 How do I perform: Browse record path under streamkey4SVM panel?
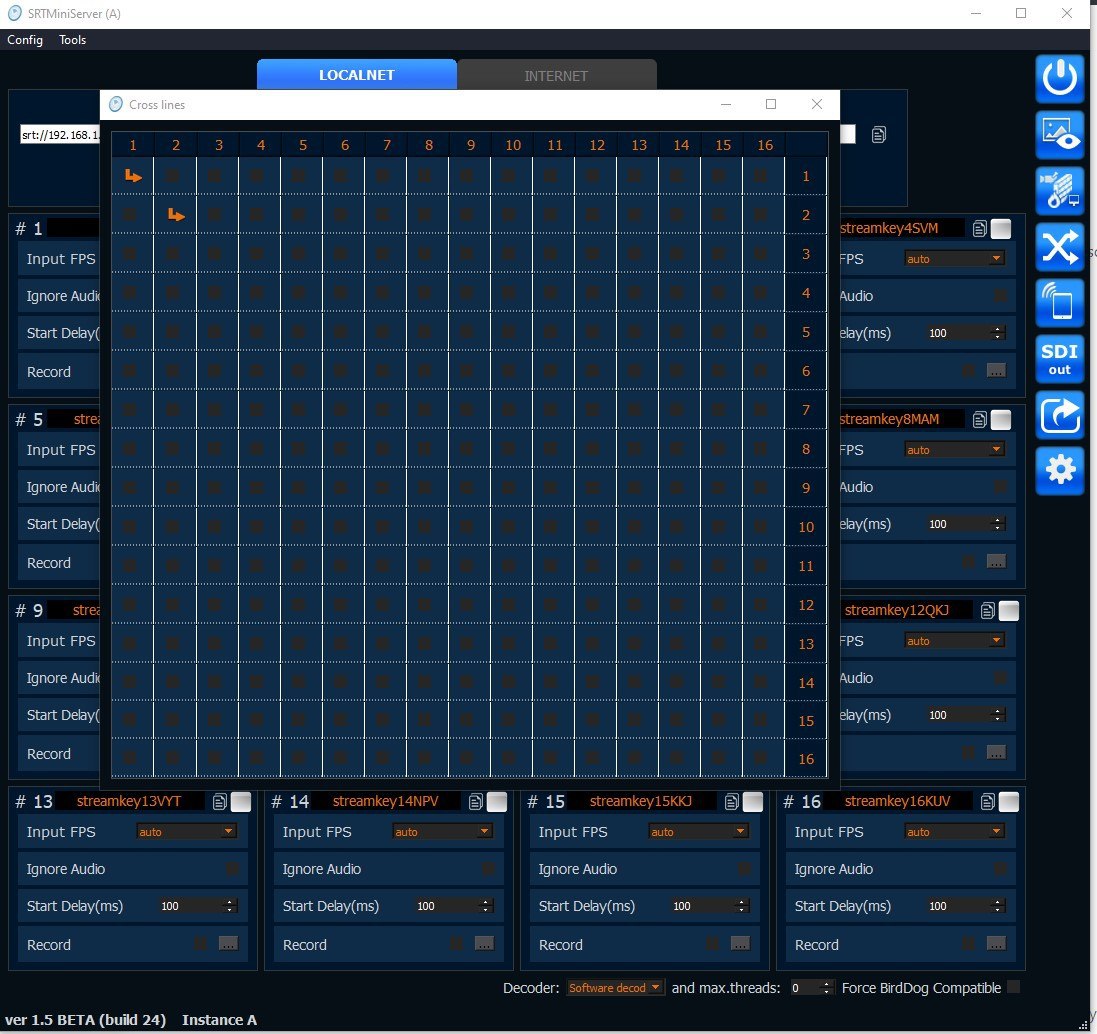point(996,371)
